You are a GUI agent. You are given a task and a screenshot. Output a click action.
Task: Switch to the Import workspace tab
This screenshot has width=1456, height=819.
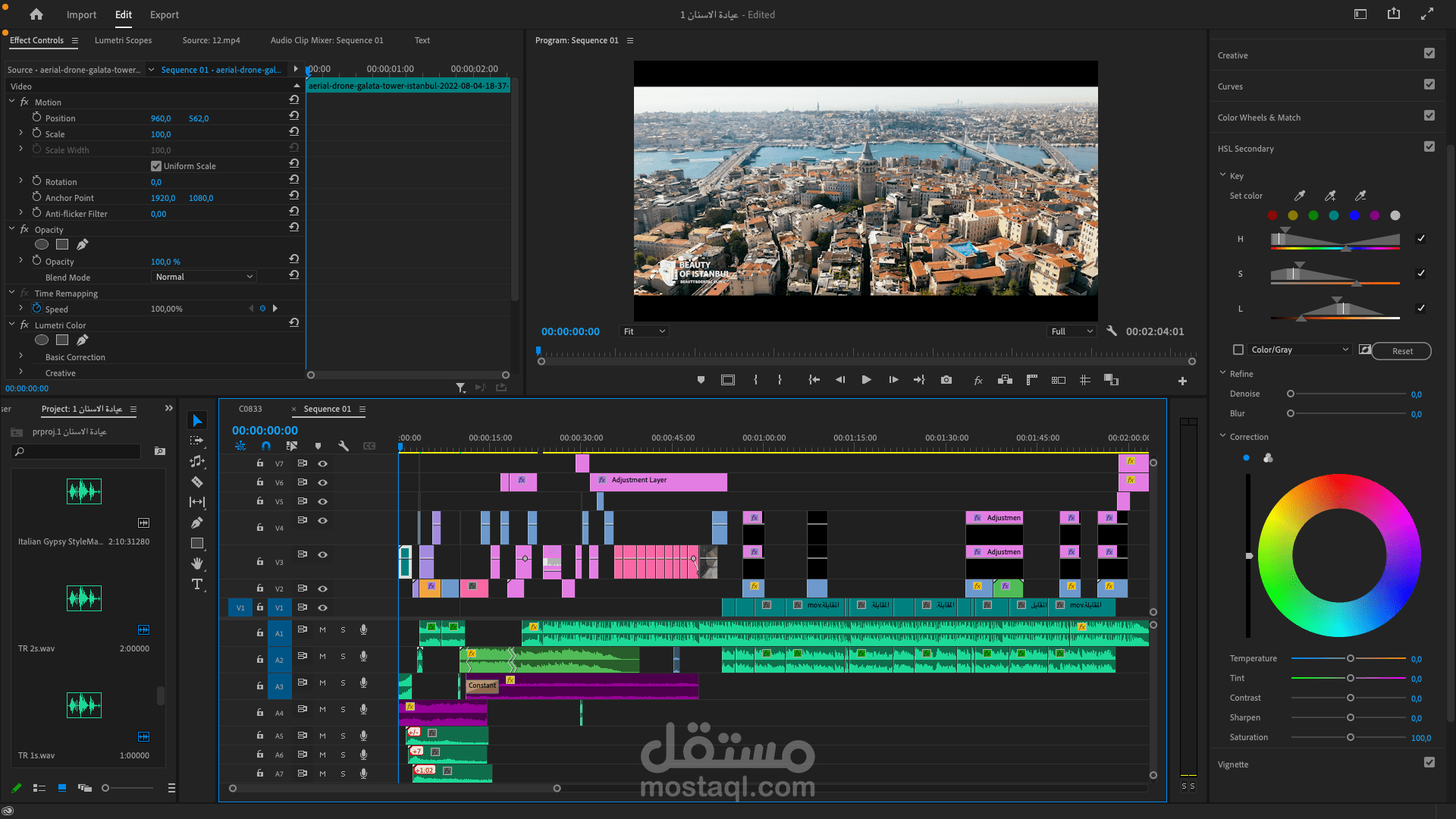click(81, 14)
